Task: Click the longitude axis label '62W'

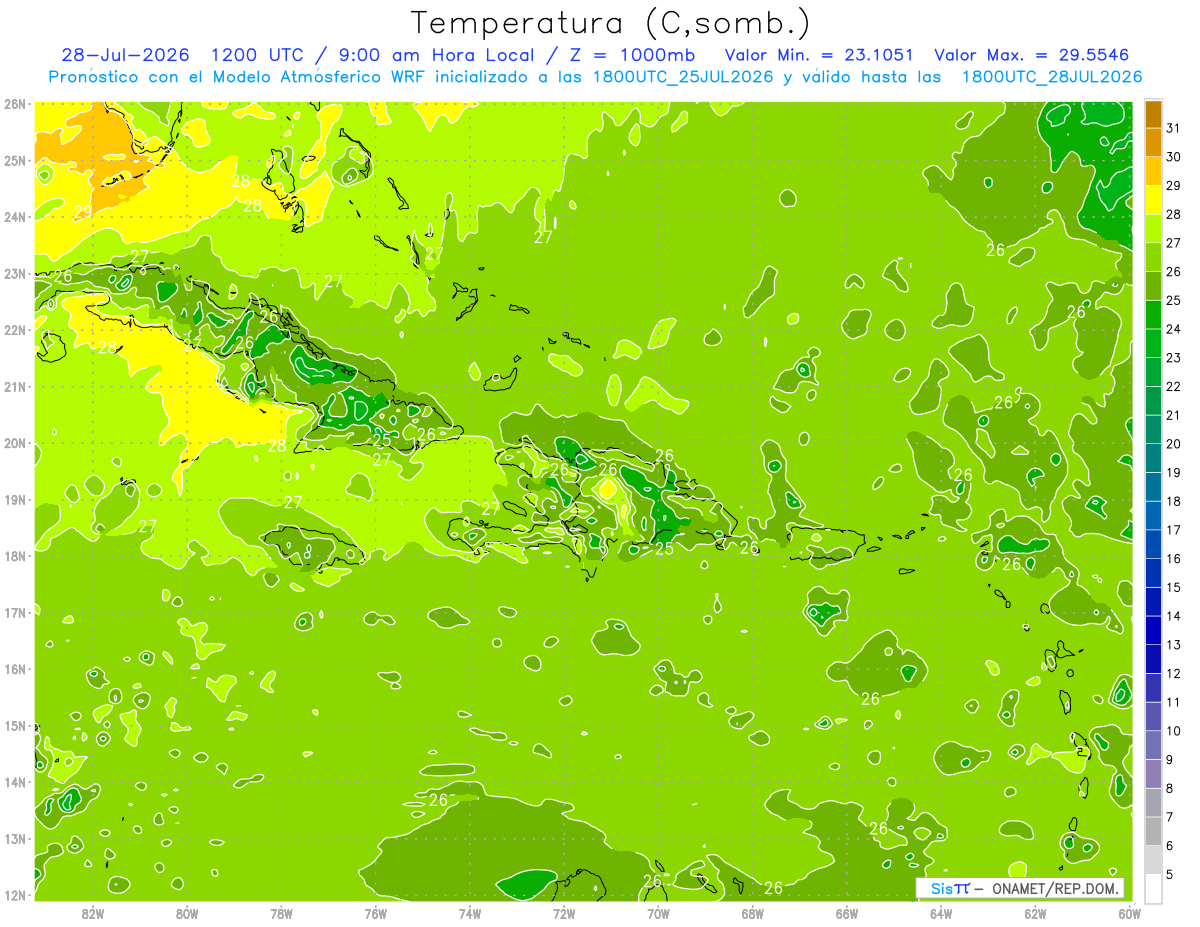Action: tap(1035, 913)
